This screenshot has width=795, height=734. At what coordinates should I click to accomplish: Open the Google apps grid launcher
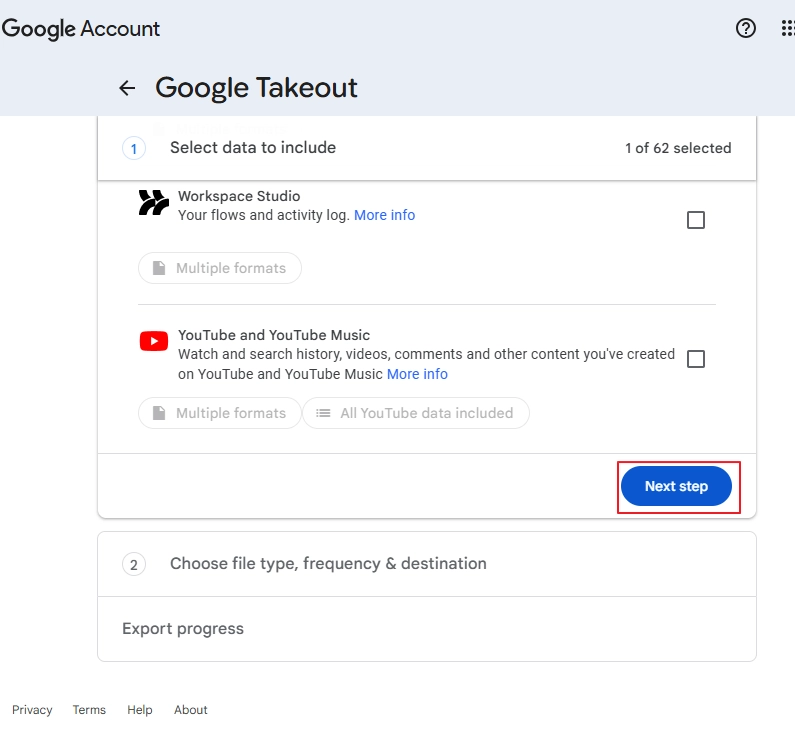(x=787, y=28)
